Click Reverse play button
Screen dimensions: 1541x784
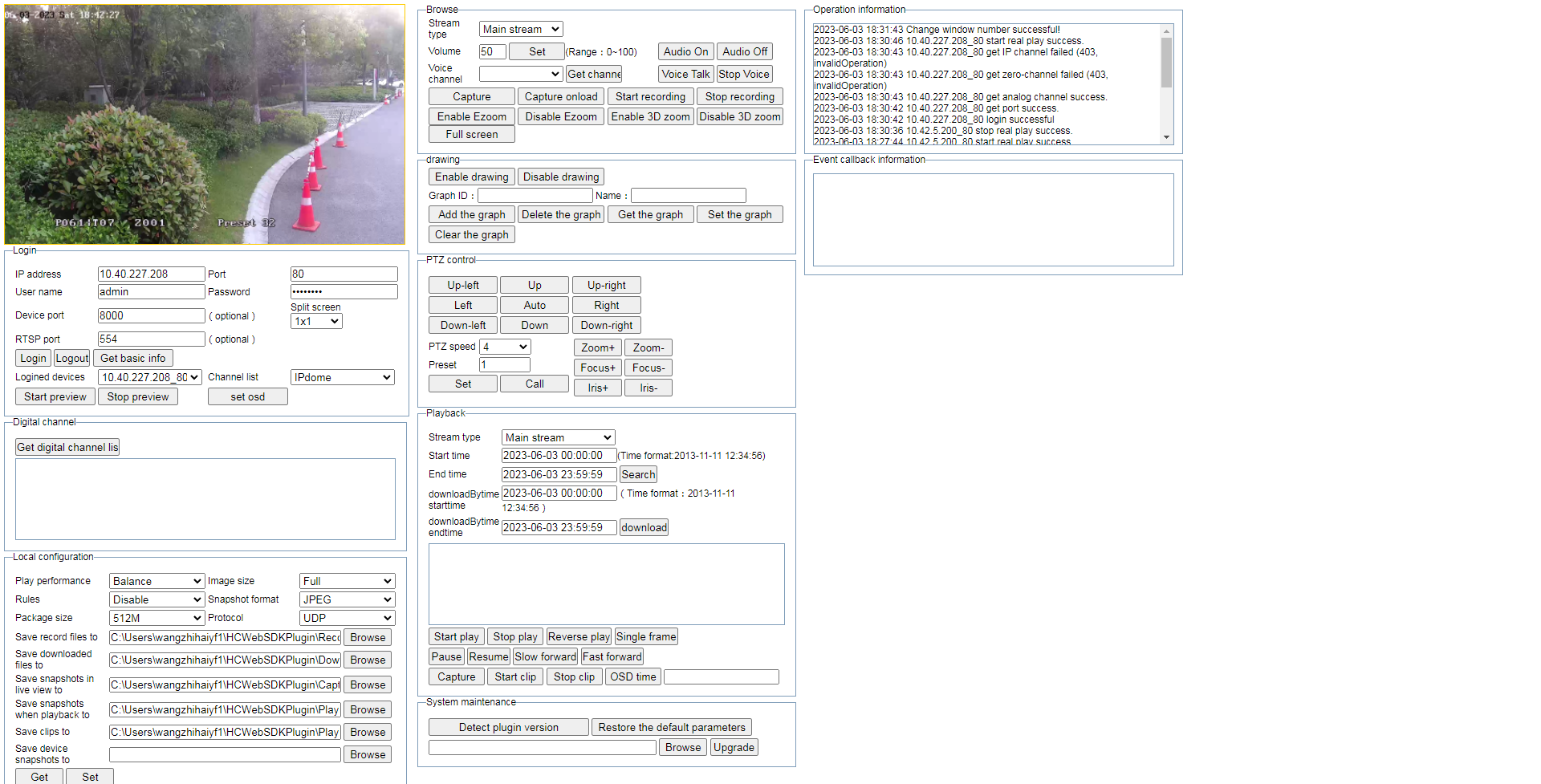579,636
